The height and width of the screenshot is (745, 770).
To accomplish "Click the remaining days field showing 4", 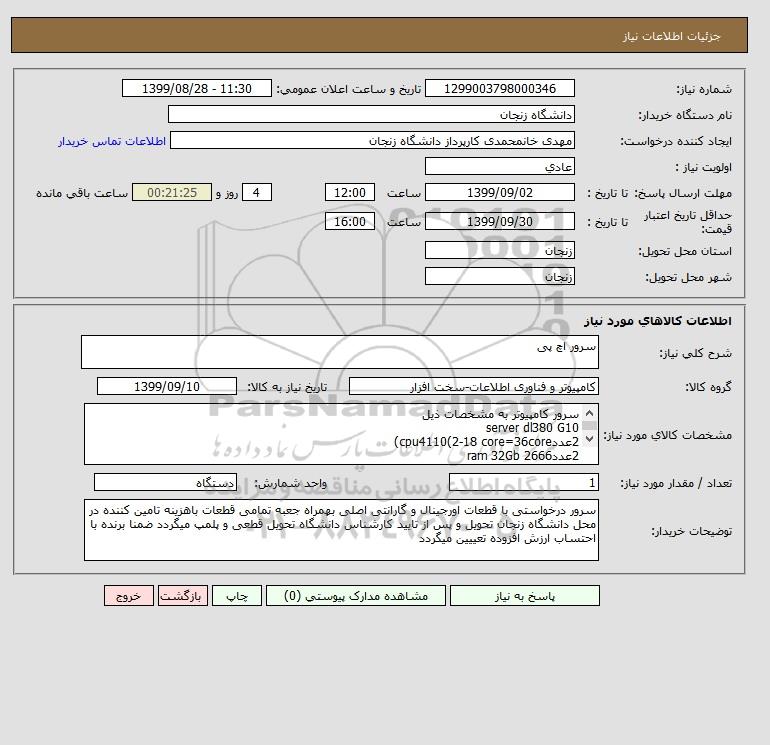I will pos(256,193).
